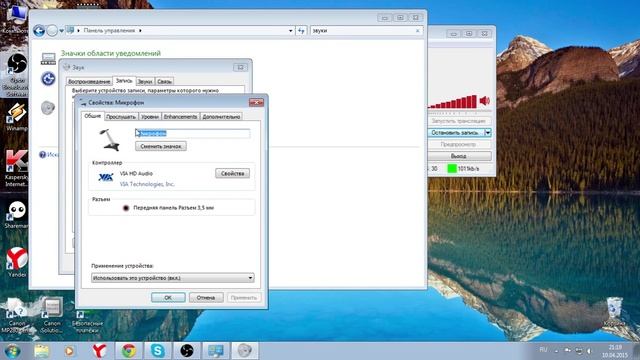This screenshot has width=640, height=360.
Task: Open the Levels (Уровни) tab
Action: click(x=150, y=117)
